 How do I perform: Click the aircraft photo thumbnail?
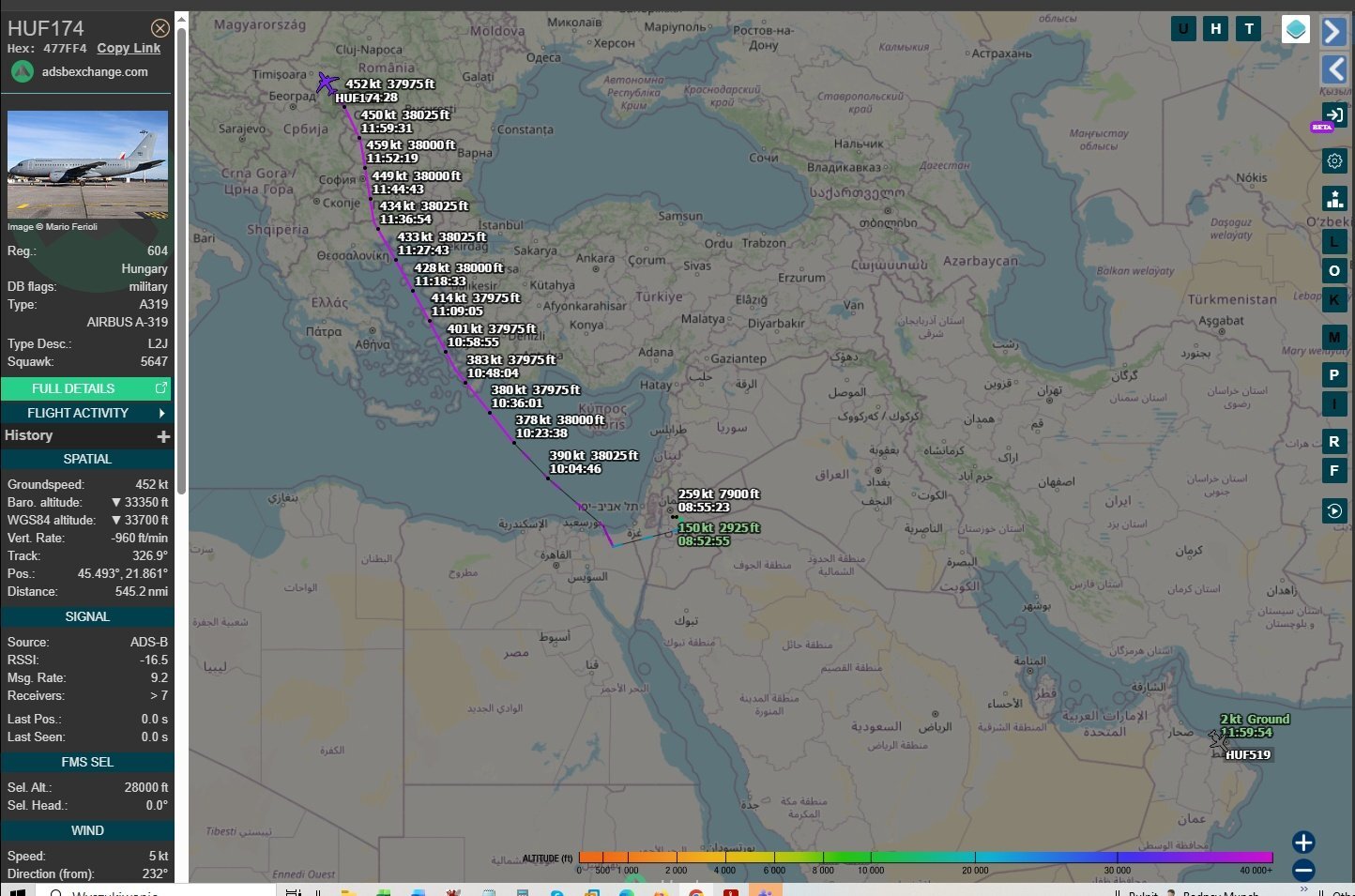87,164
